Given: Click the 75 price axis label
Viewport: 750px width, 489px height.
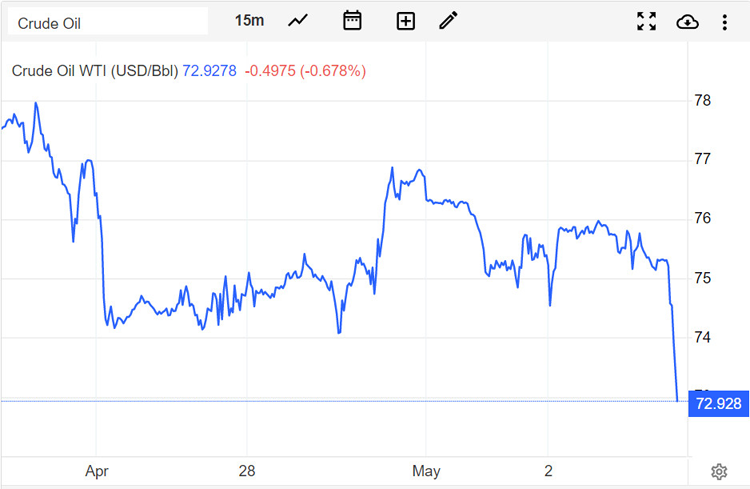Looking at the screenshot, I should (703, 278).
